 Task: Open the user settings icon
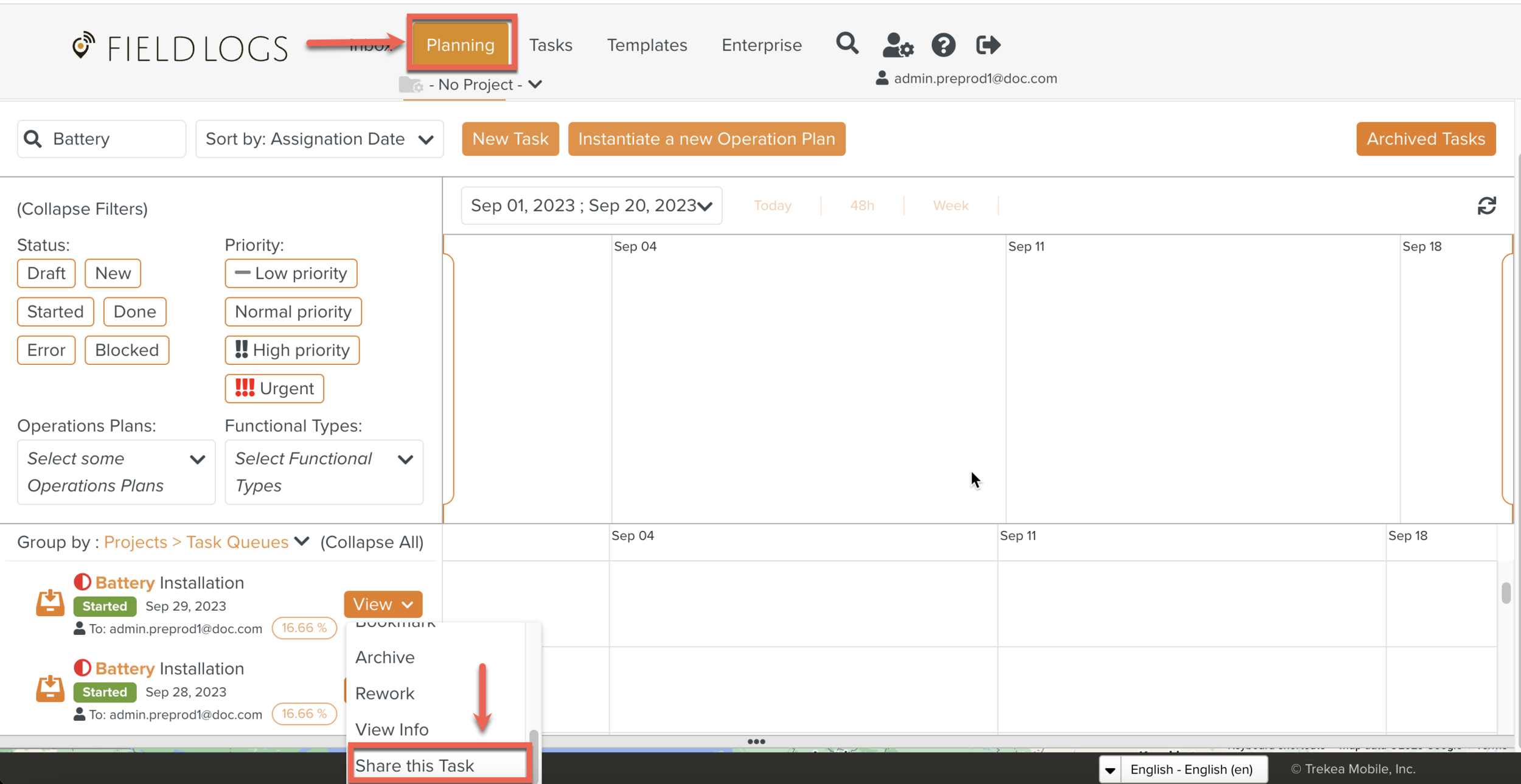(x=897, y=45)
